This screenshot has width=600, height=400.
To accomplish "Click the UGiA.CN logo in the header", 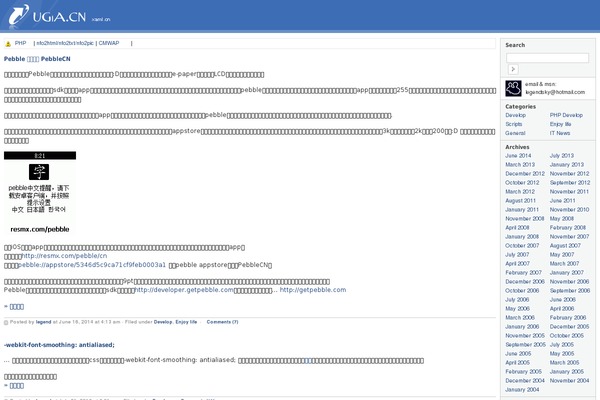I will coord(48,16).
